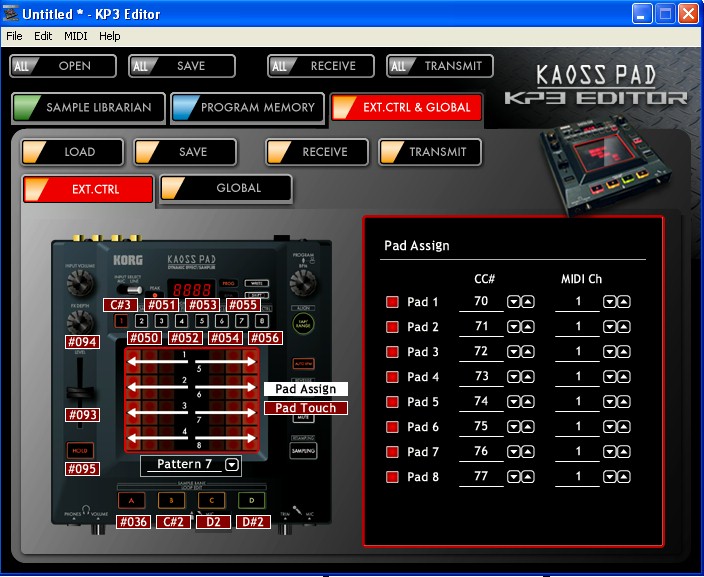Decrease Pad 1 CC# with down arrow

point(513,302)
